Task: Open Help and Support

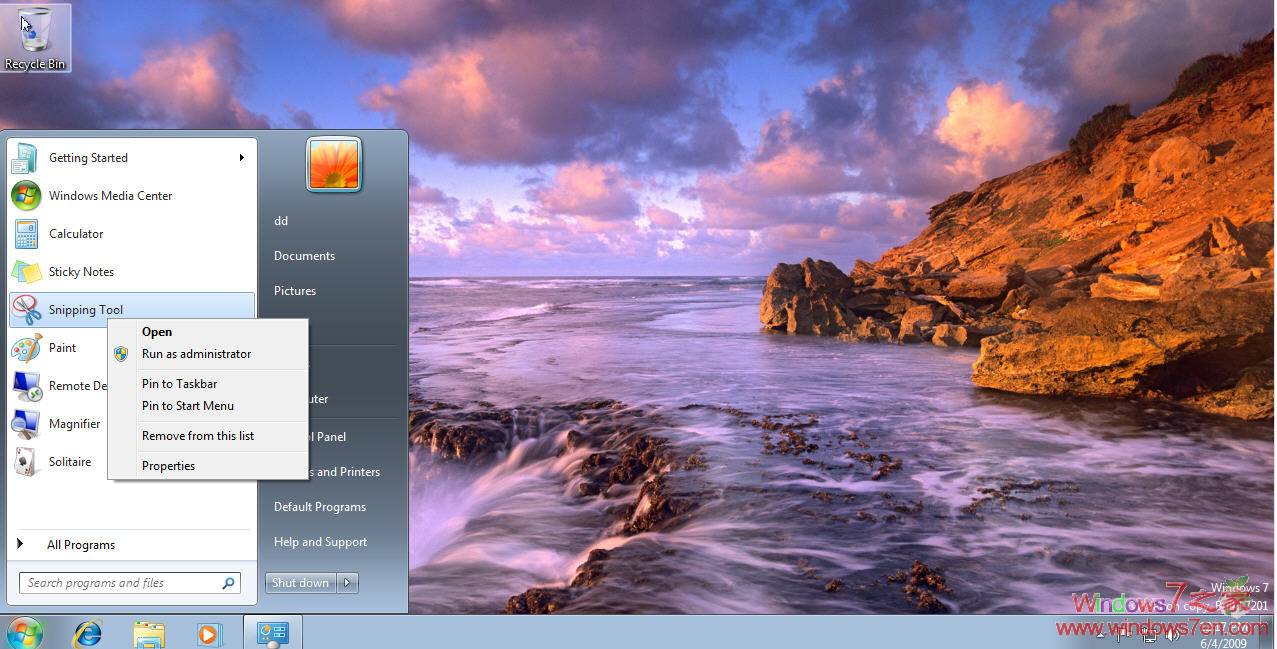Action: [320, 541]
